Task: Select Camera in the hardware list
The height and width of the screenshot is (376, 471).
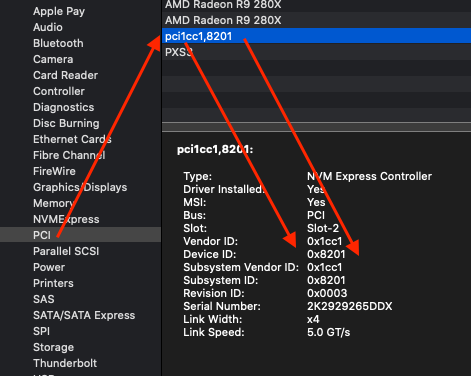Action: click(53, 59)
